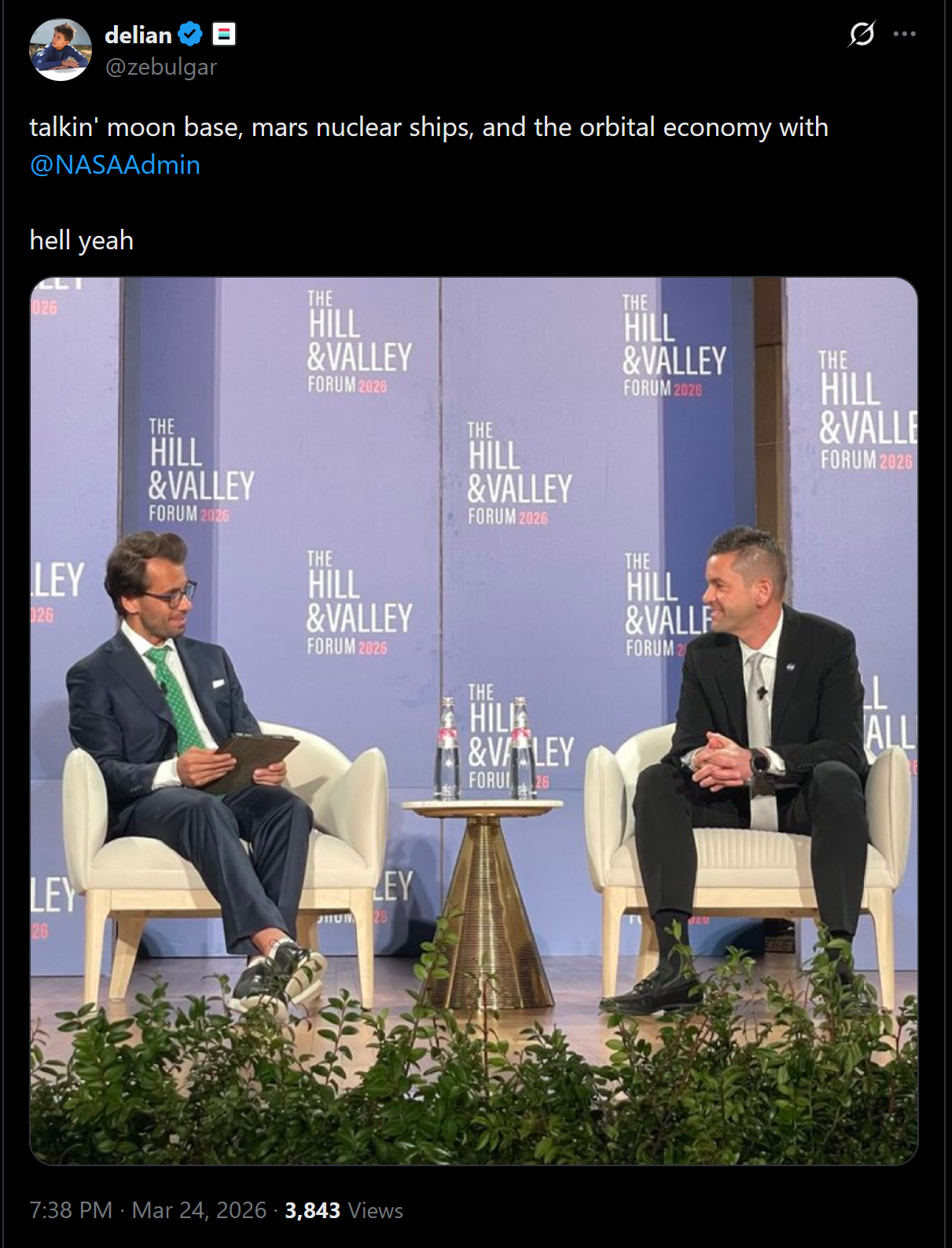Click the blue verified checkmark badge

[x=190, y=35]
